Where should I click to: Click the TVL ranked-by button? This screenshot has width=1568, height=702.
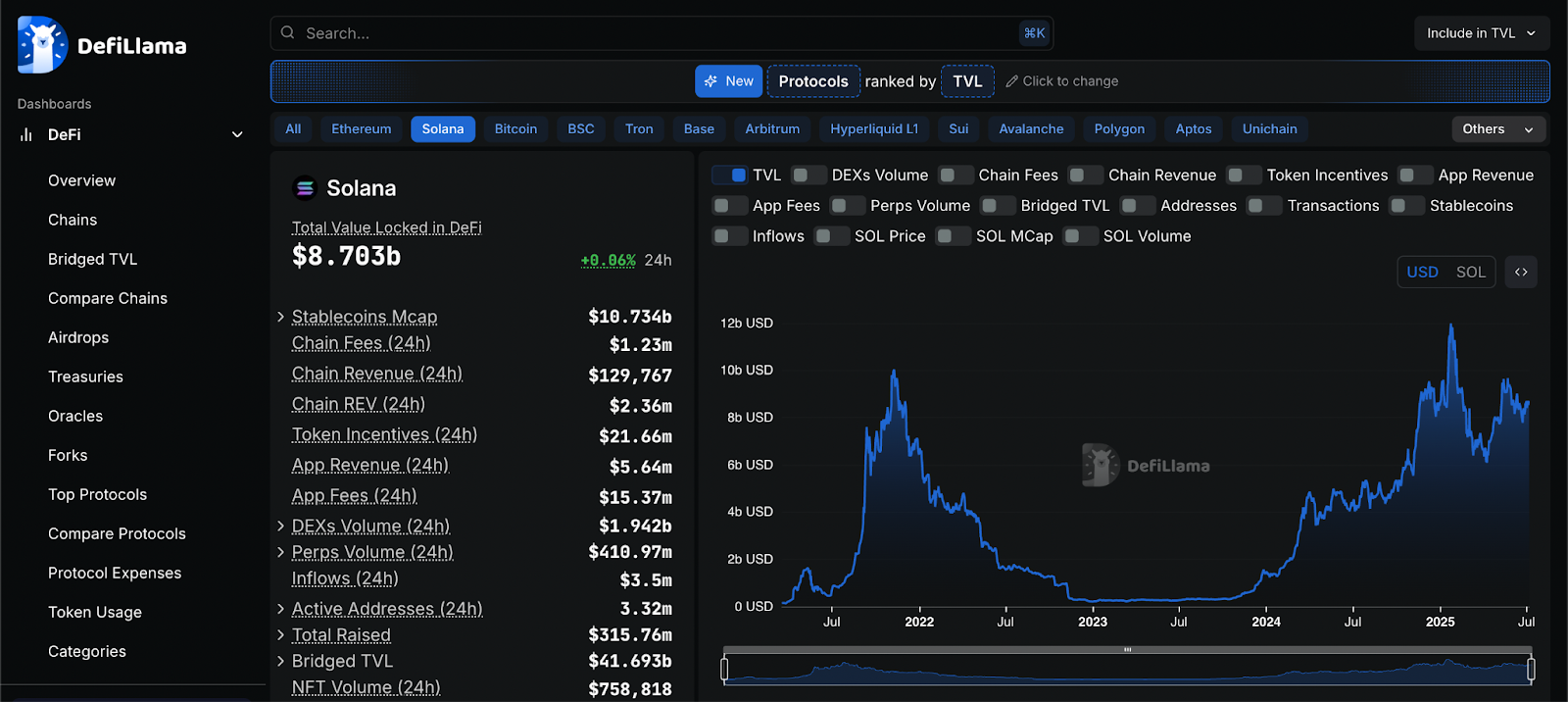pyautogui.click(x=967, y=81)
